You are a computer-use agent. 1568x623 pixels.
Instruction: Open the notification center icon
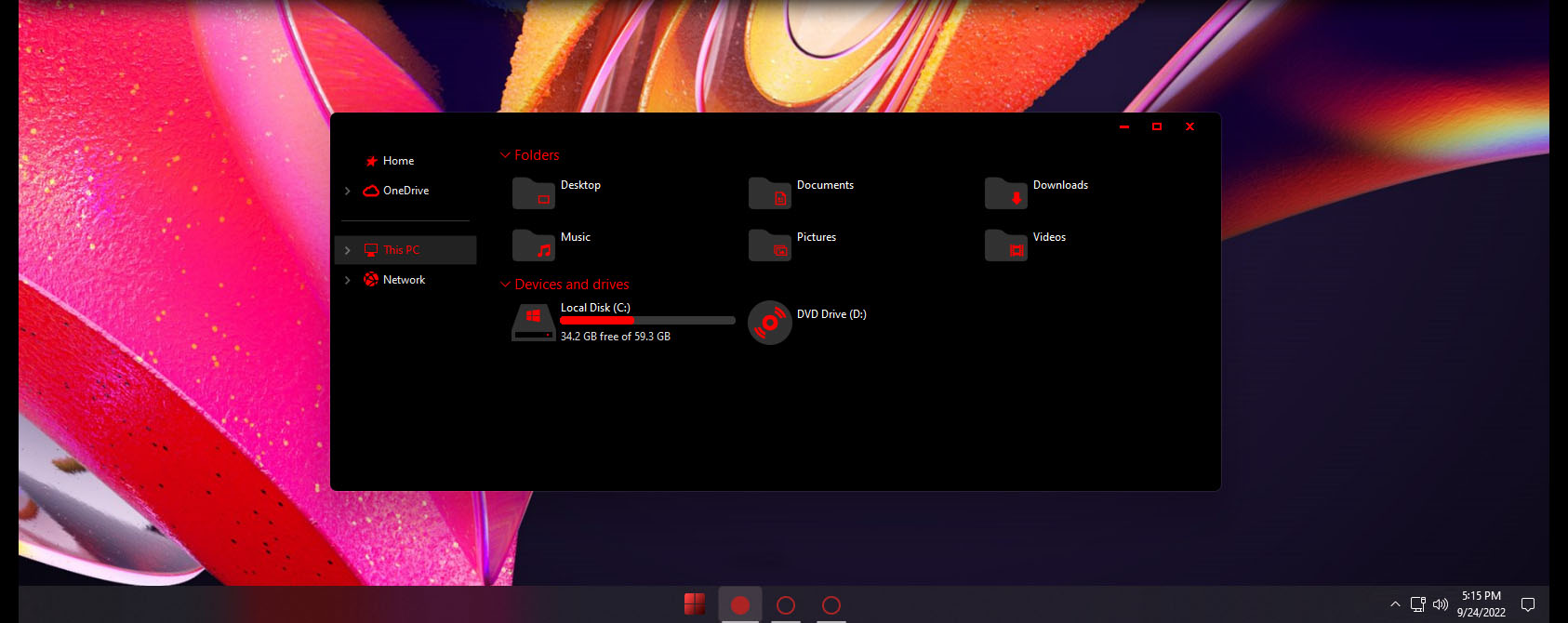coord(1527,604)
